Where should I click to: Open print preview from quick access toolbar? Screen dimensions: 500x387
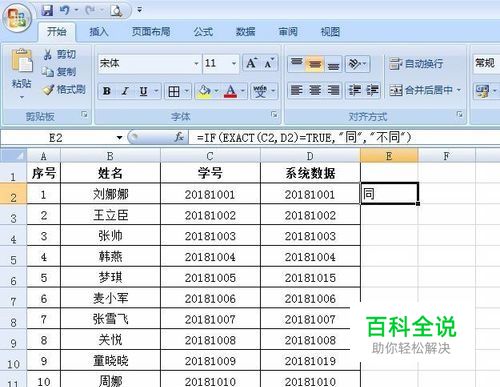pos(116,11)
